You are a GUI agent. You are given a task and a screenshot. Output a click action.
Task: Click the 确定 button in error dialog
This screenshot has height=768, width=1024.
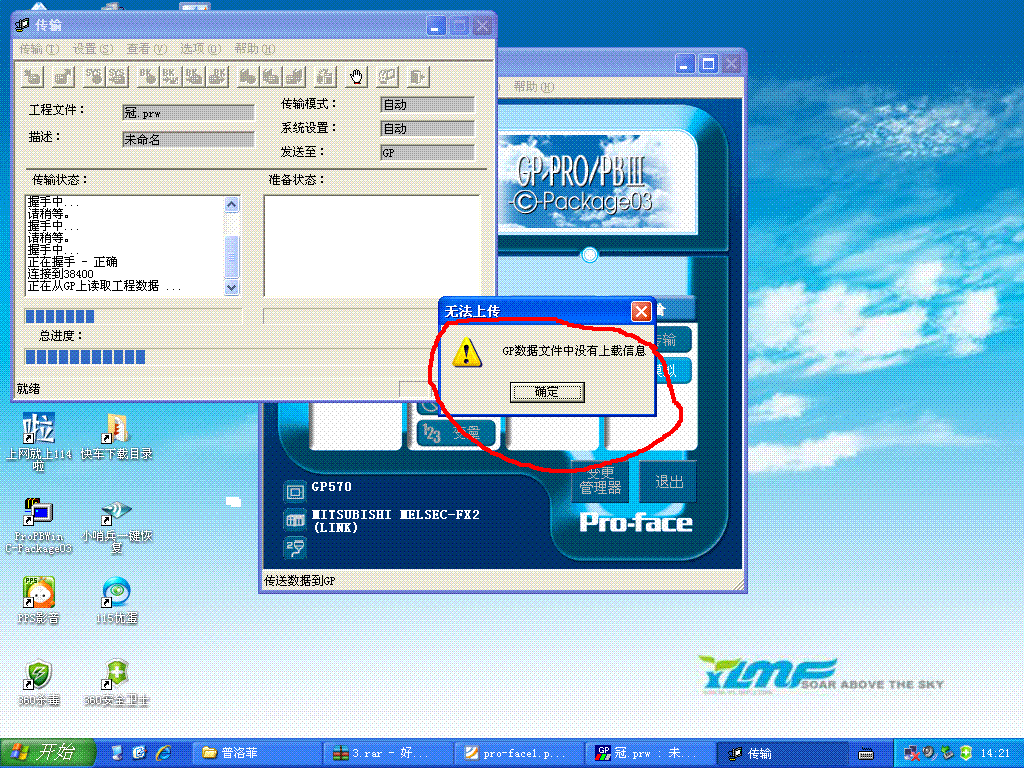(x=547, y=392)
